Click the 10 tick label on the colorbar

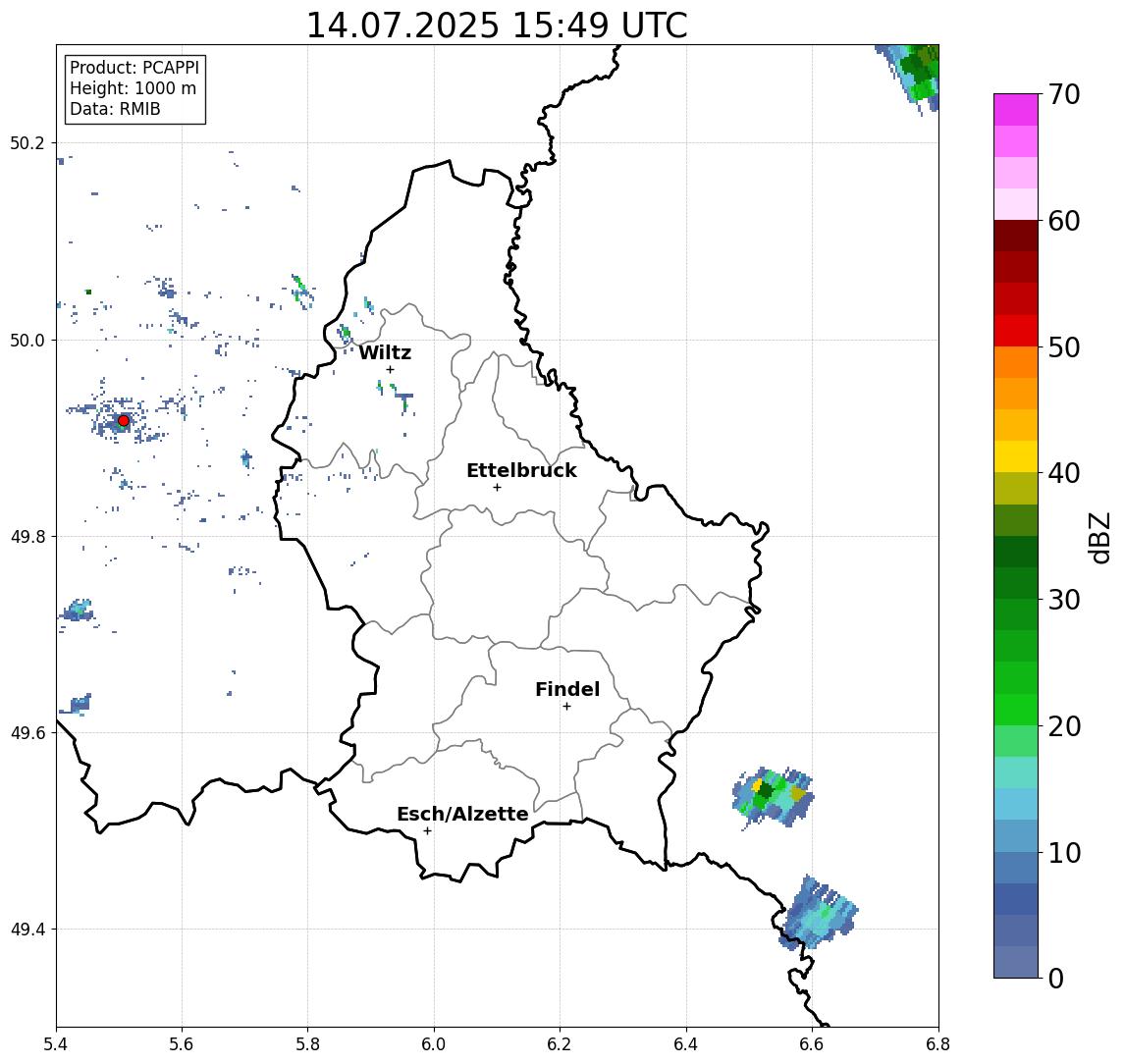point(1063,852)
